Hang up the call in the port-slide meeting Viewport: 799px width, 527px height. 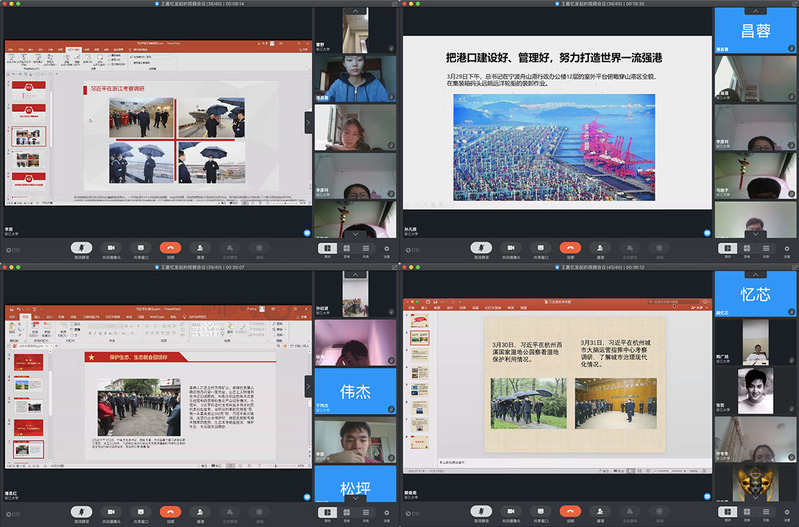570,247
